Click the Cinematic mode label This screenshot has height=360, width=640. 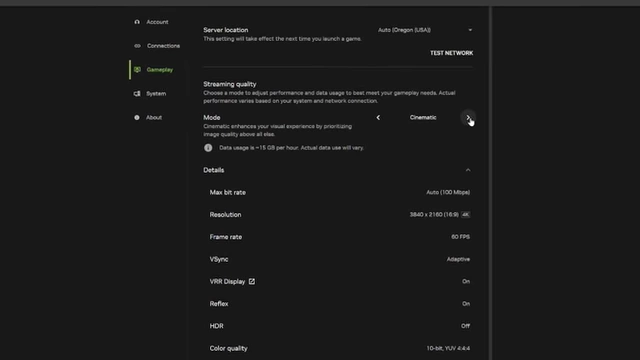click(x=423, y=118)
